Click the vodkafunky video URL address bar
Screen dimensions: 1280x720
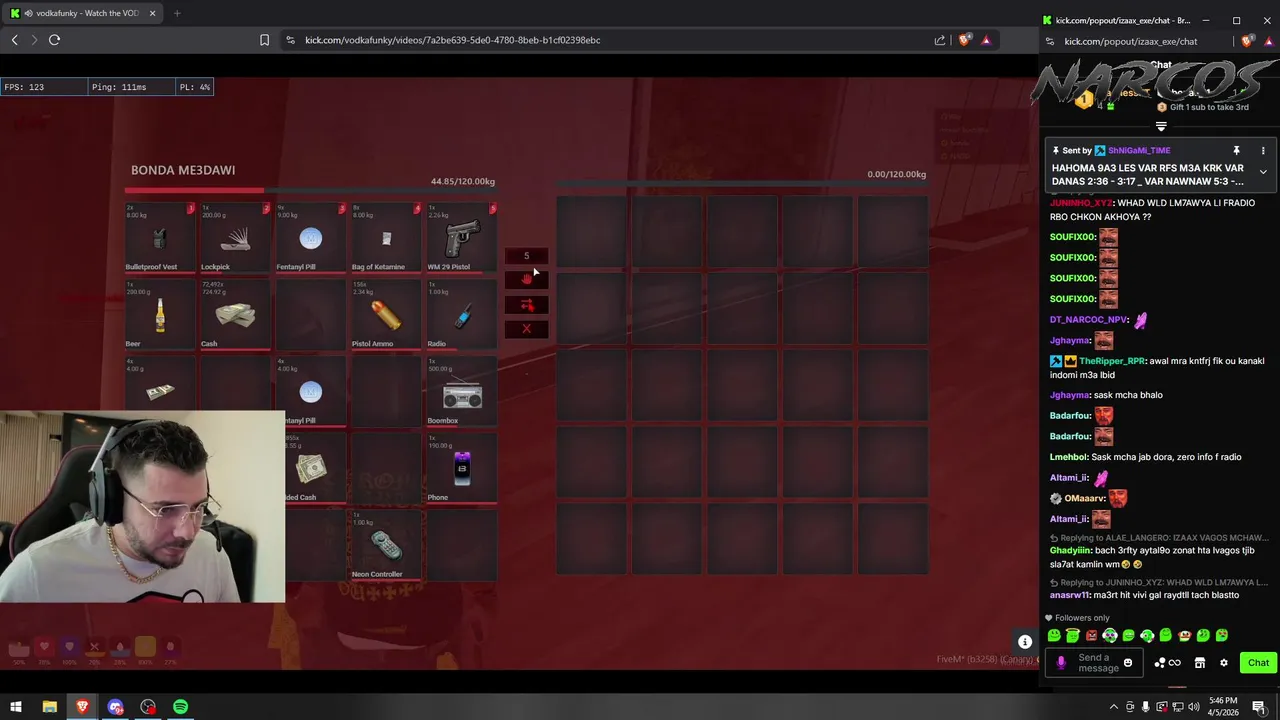pyautogui.click(x=453, y=40)
